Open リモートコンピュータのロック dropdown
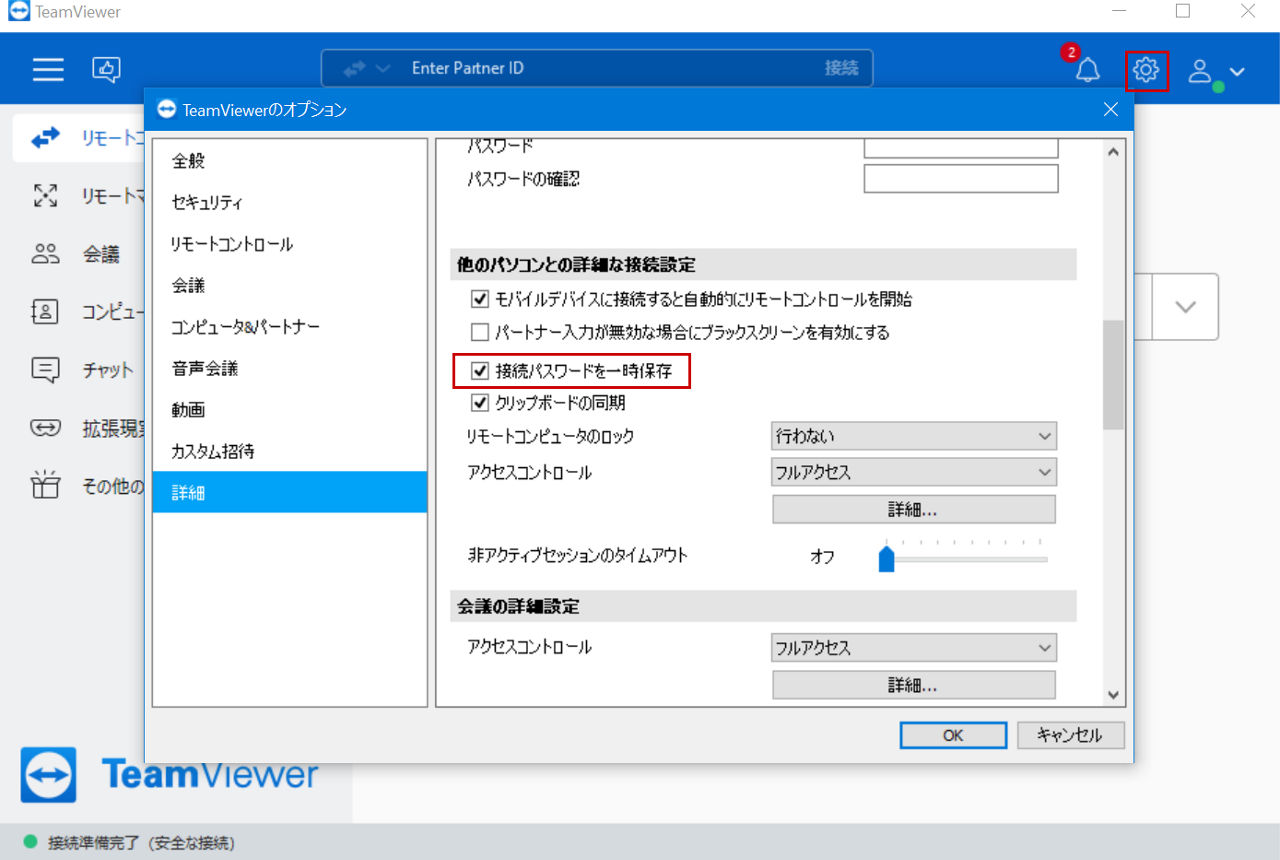This screenshot has width=1280, height=860. [x=914, y=436]
